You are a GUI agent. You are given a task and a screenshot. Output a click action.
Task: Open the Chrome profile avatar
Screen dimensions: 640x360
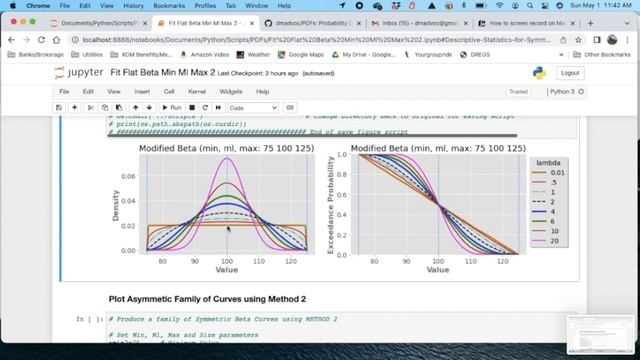point(612,40)
